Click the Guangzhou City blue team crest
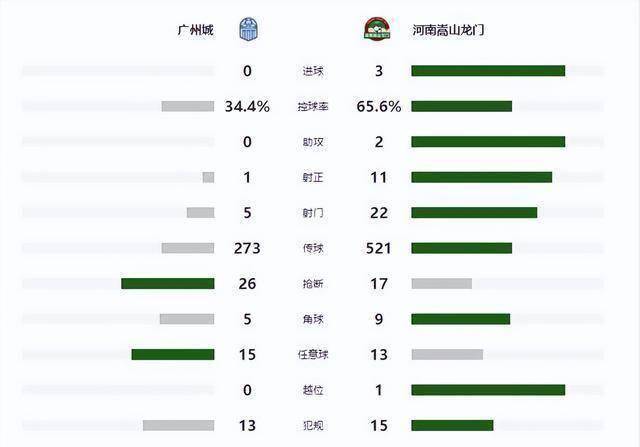Image resolution: width=640 pixels, height=447 pixels. (x=249, y=29)
